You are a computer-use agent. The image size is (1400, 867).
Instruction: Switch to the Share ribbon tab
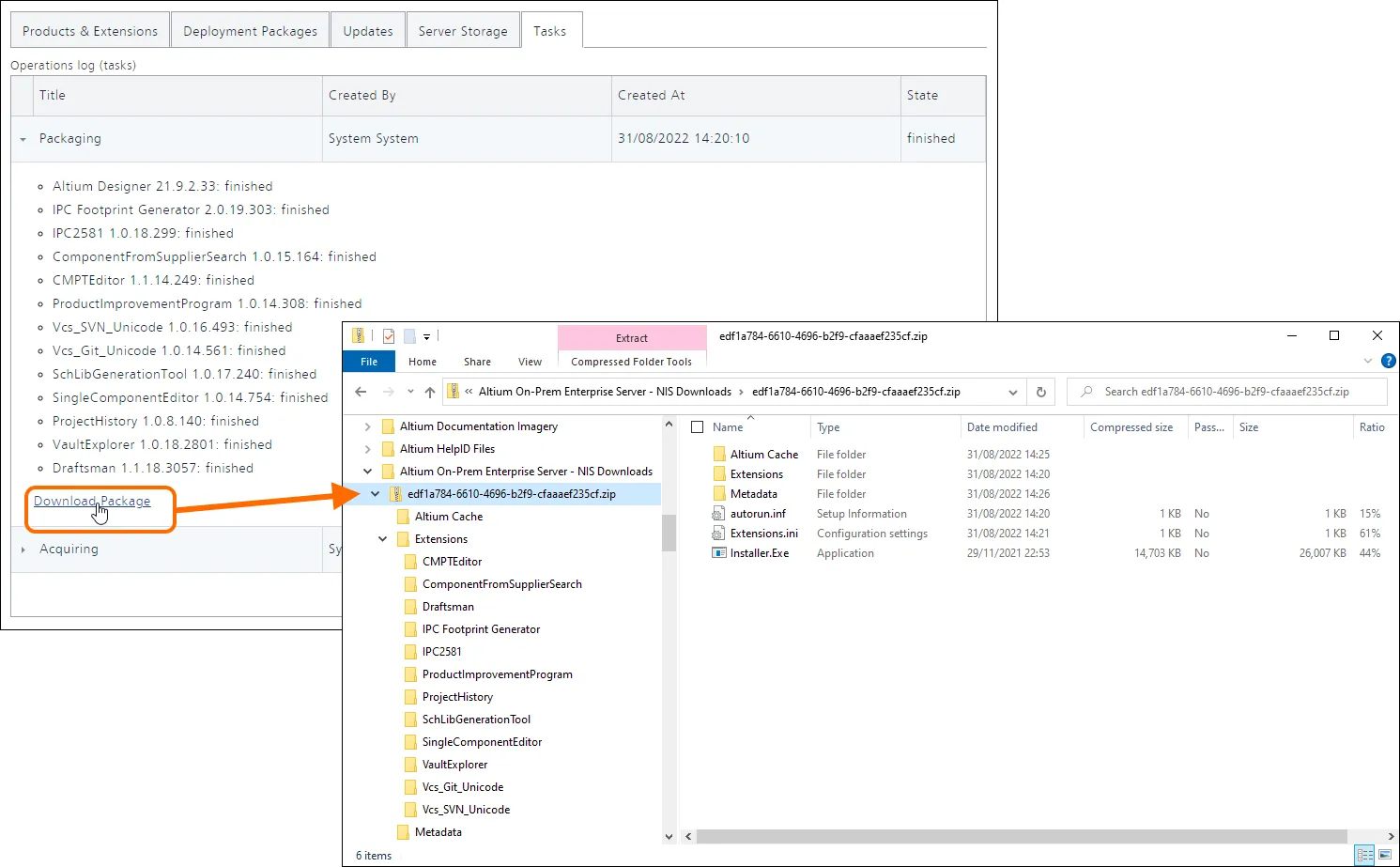pos(477,362)
